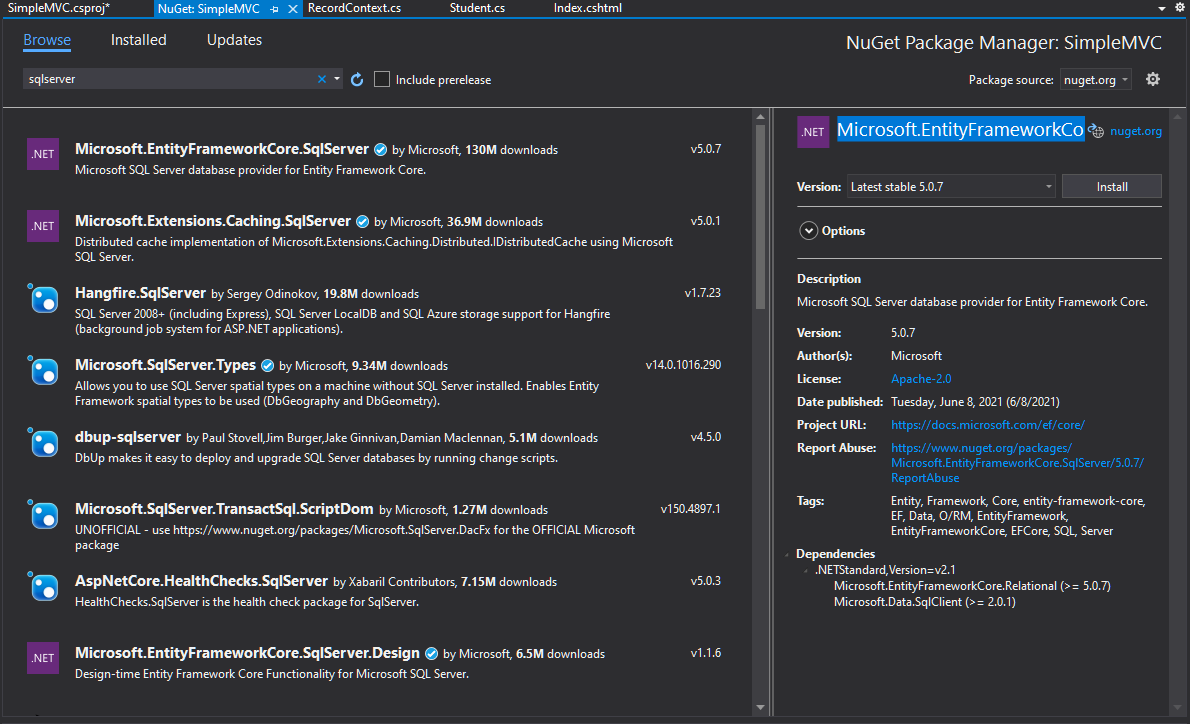Select the Microsoft.EntityFrameworkCore.SqlServer.Design package title
Screen dimensions: 1190x724
[247, 653]
